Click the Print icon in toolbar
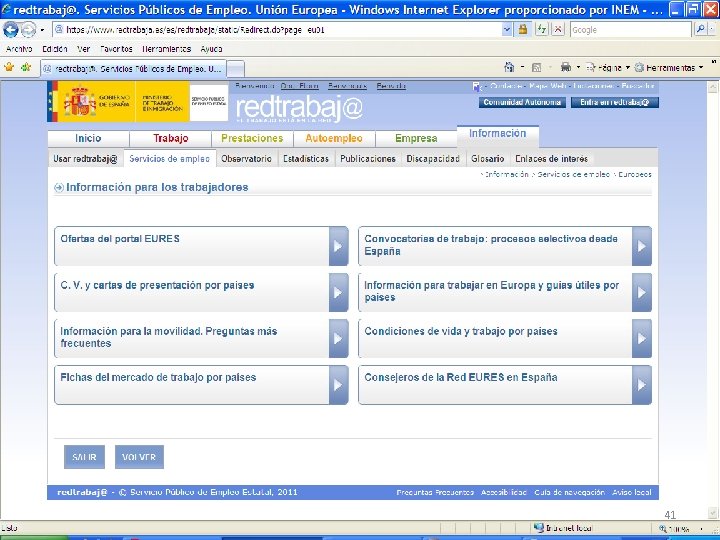This screenshot has width=720, height=540. tap(566, 68)
